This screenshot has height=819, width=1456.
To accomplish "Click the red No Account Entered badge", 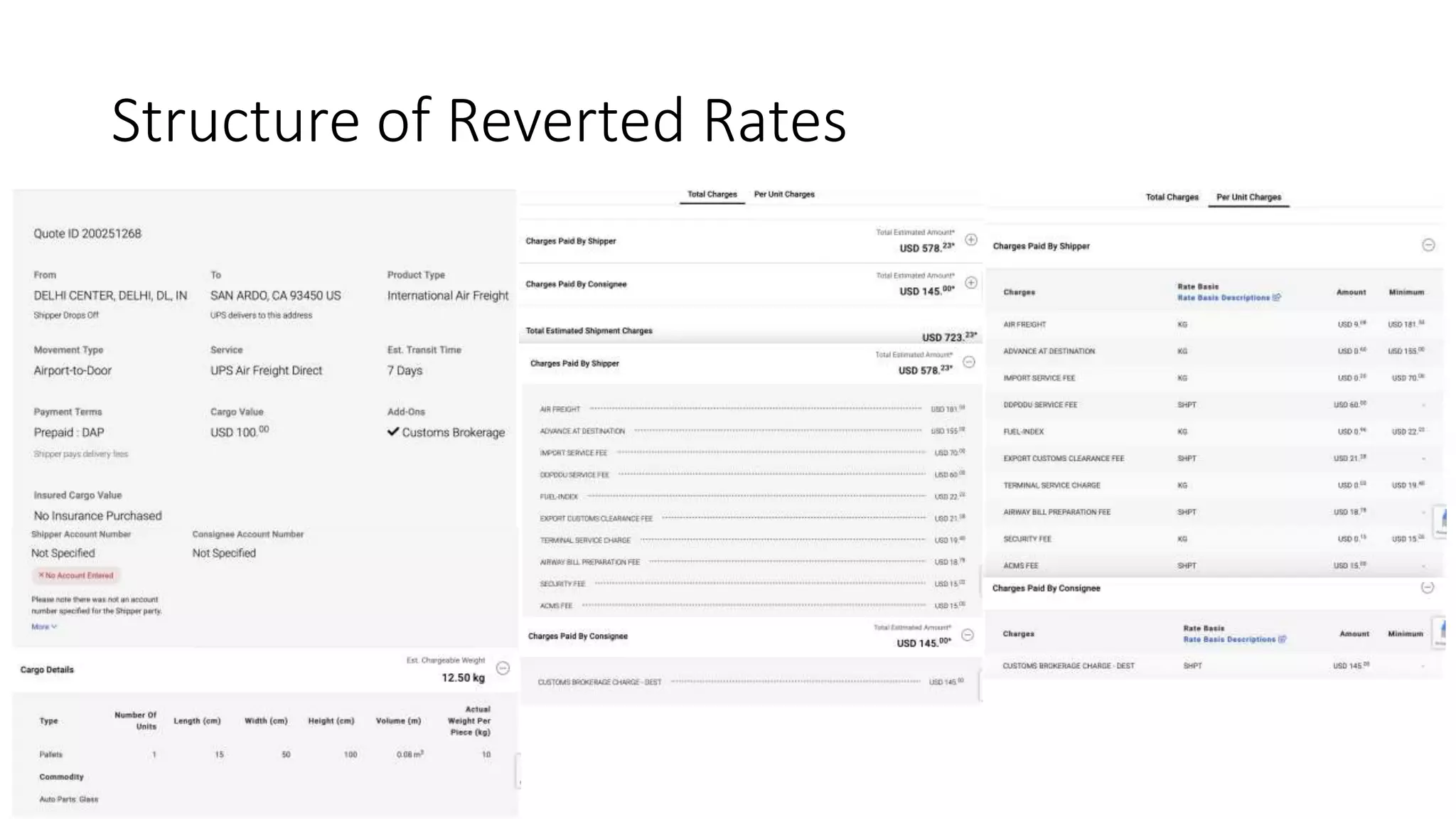I will (x=76, y=575).
